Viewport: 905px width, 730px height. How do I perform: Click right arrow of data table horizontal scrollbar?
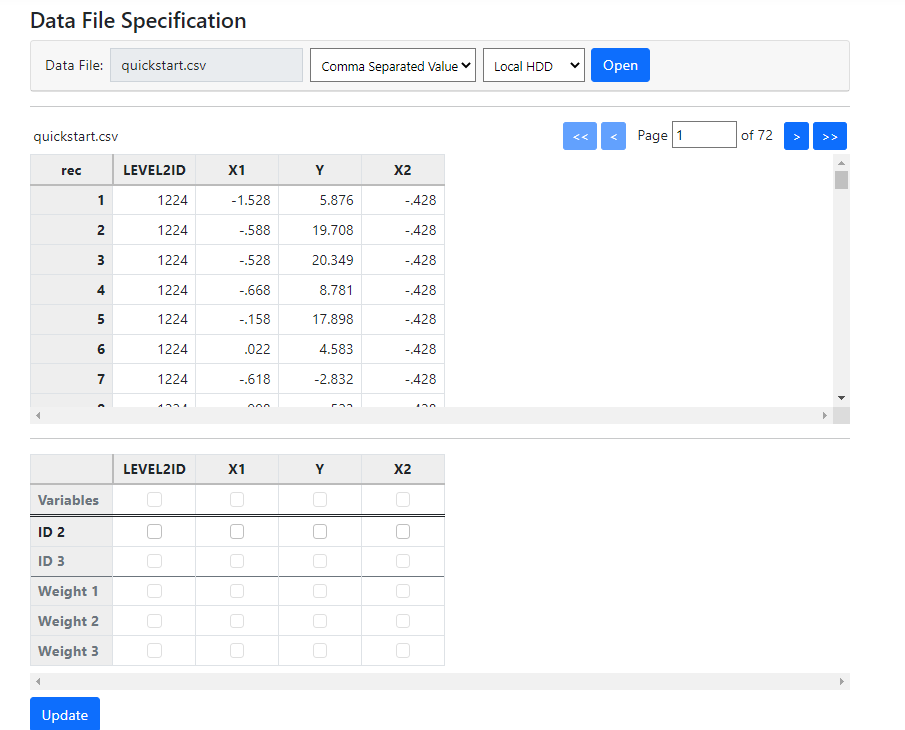pyautogui.click(x=825, y=415)
